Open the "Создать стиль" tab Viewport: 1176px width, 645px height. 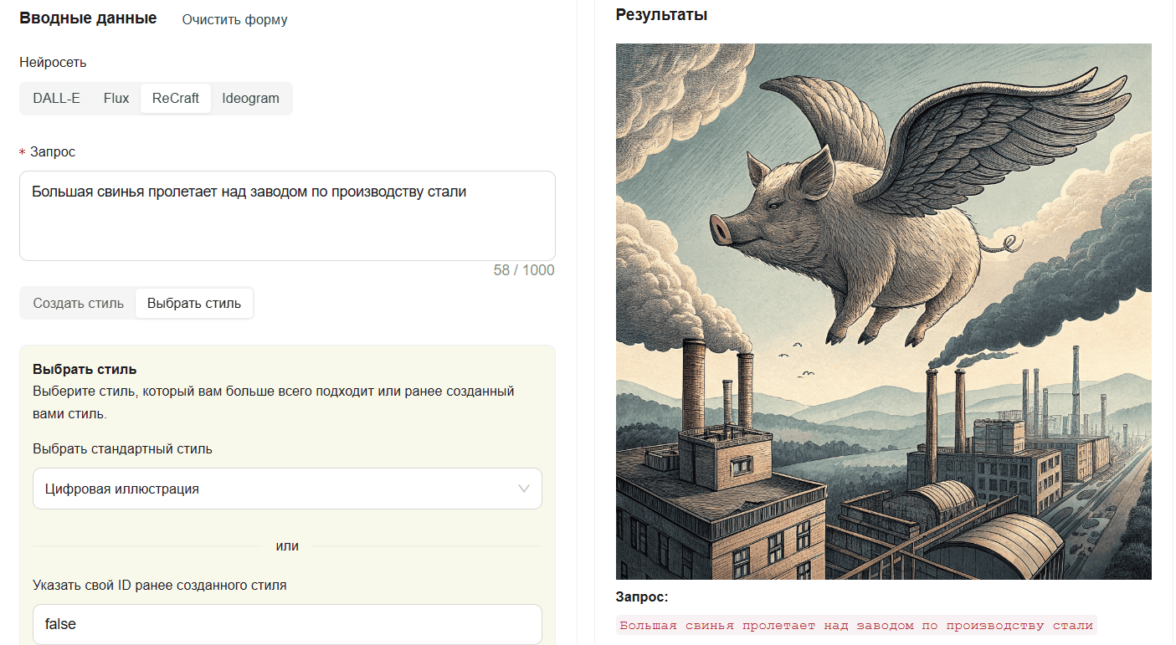point(78,303)
